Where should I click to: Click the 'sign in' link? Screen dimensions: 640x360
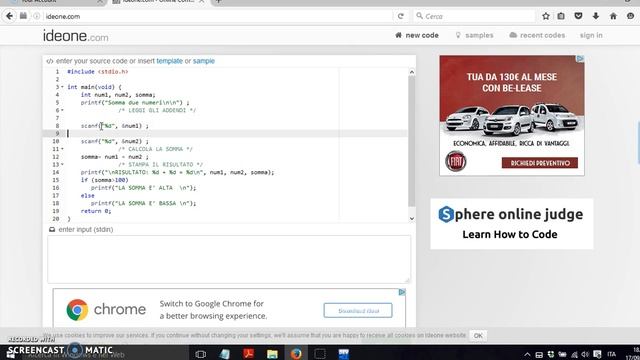coord(591,36)
